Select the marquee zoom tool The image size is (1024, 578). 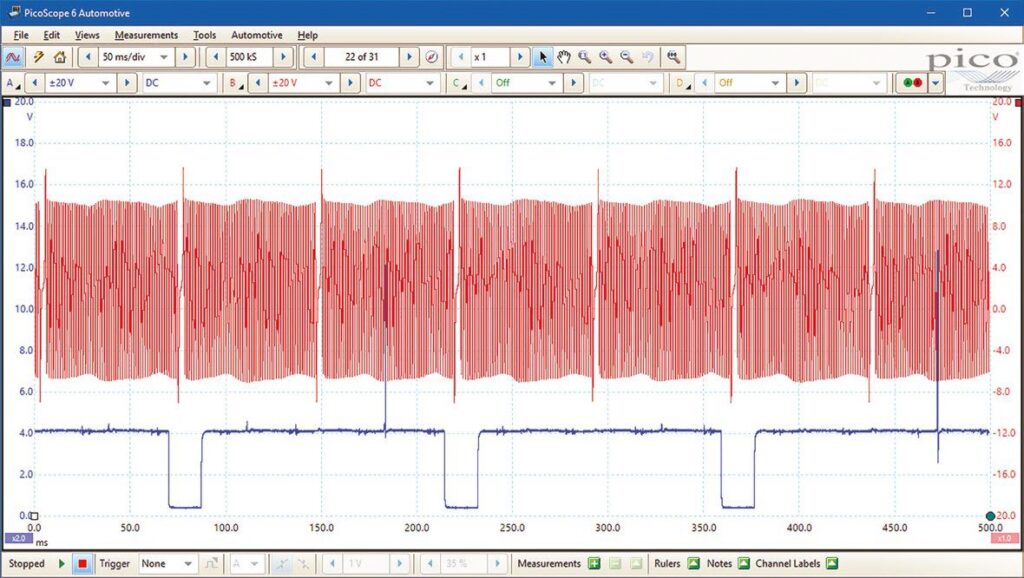click(x=584, y=56)
